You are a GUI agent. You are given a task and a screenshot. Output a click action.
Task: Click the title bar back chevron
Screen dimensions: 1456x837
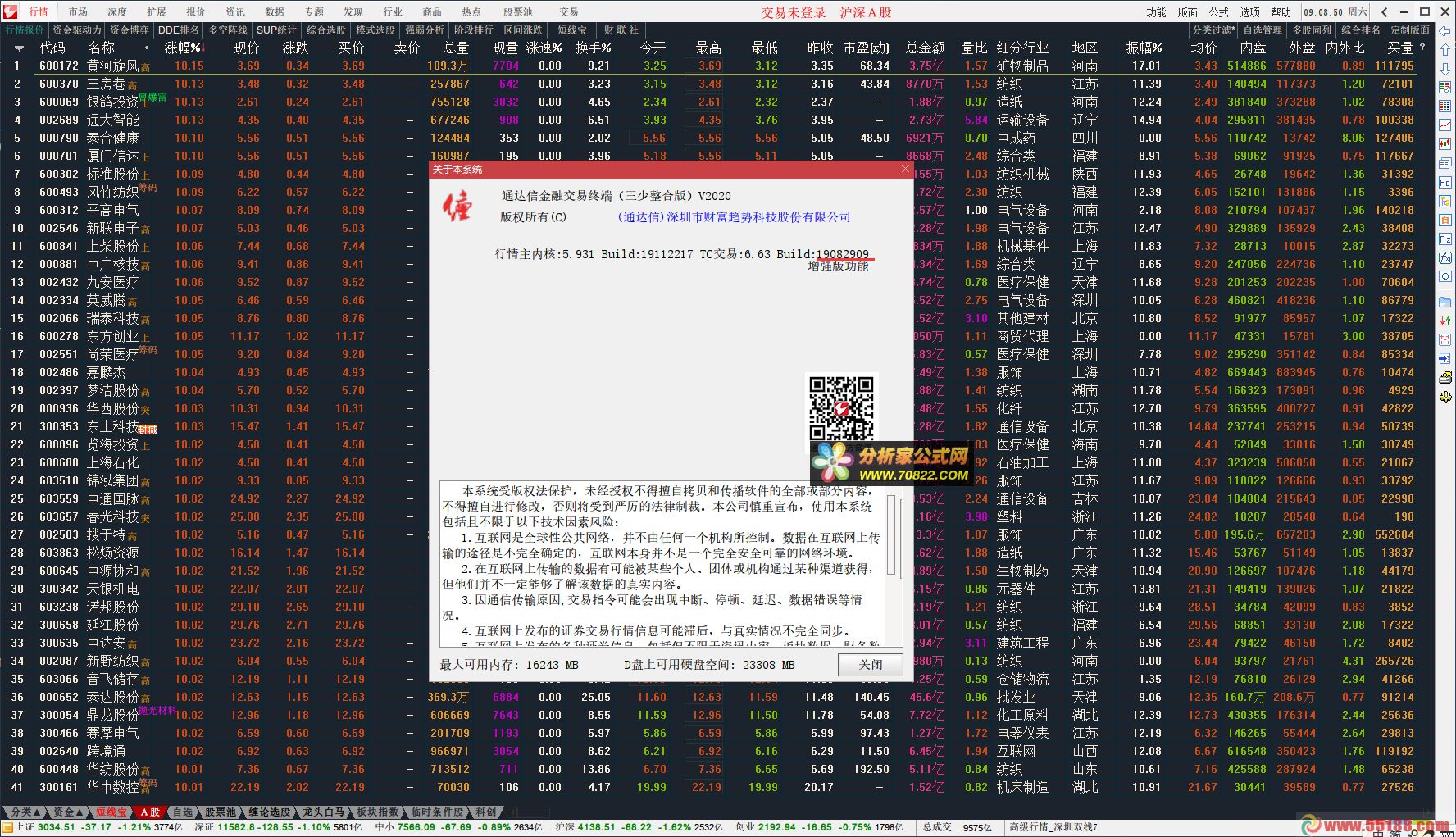(x=1385, y=11)
